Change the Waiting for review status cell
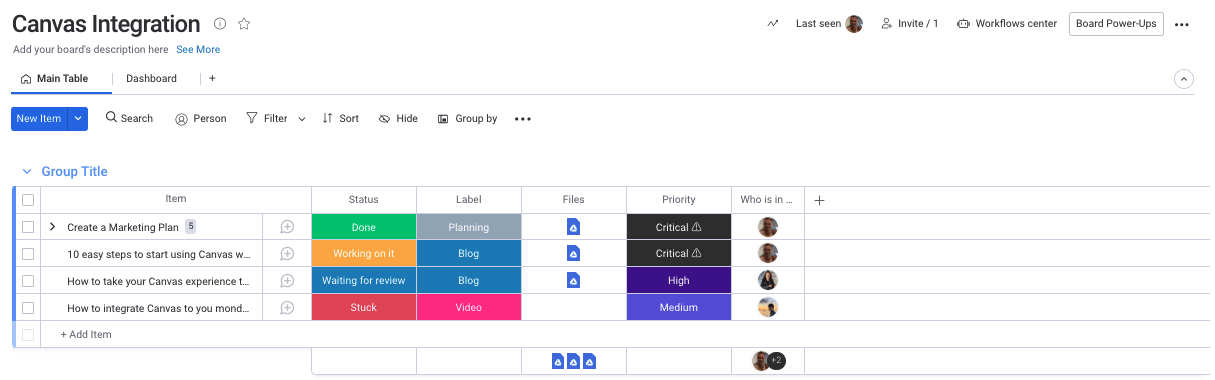 click(364, 281)
